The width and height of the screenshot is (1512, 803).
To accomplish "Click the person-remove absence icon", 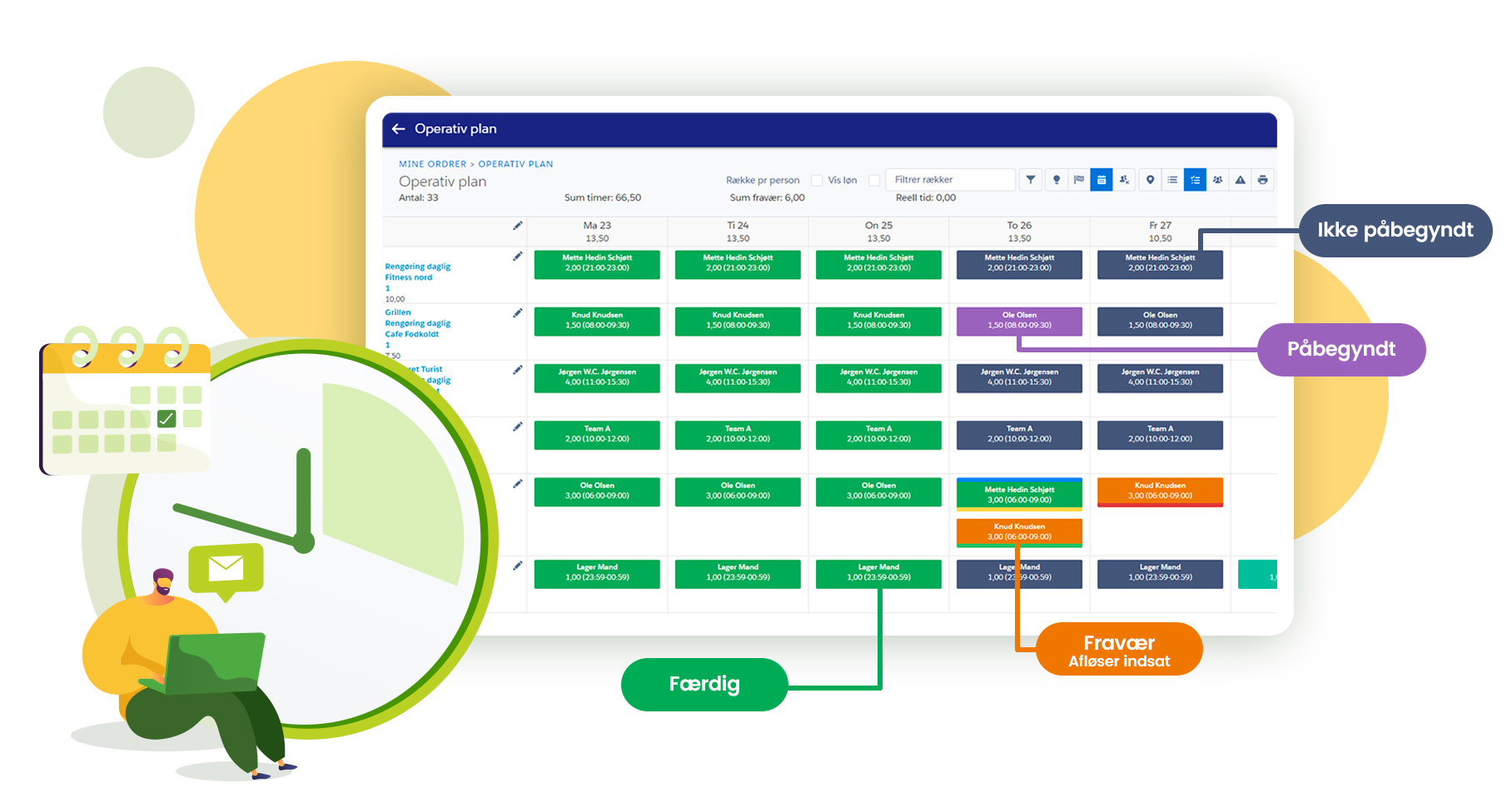I will pos(1124,180).
